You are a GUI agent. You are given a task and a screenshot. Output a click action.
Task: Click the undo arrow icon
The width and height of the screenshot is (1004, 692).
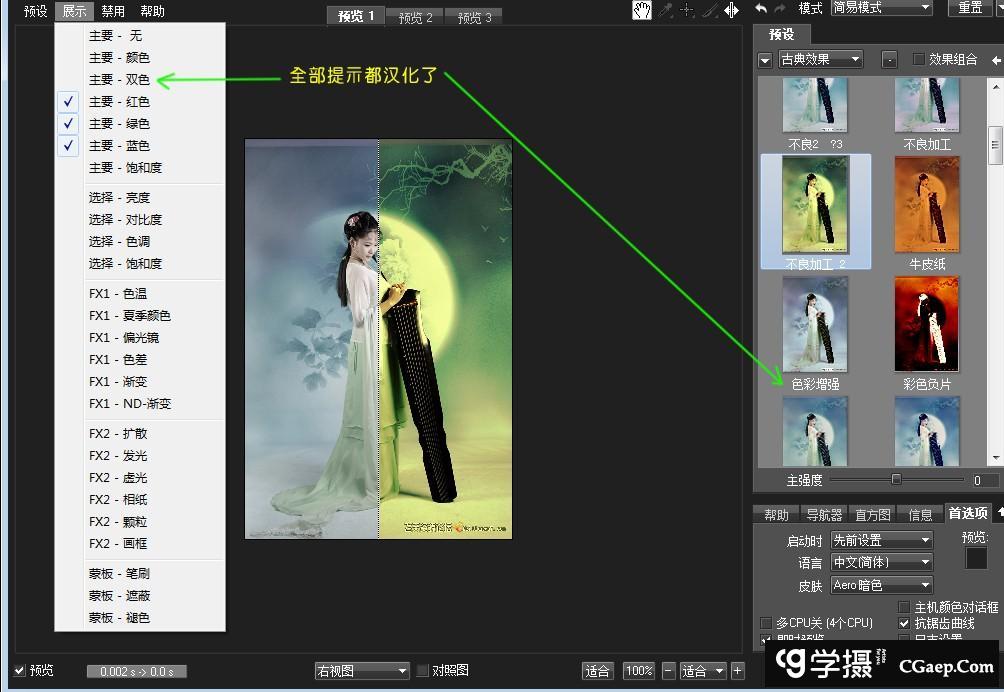pos(761,8)
